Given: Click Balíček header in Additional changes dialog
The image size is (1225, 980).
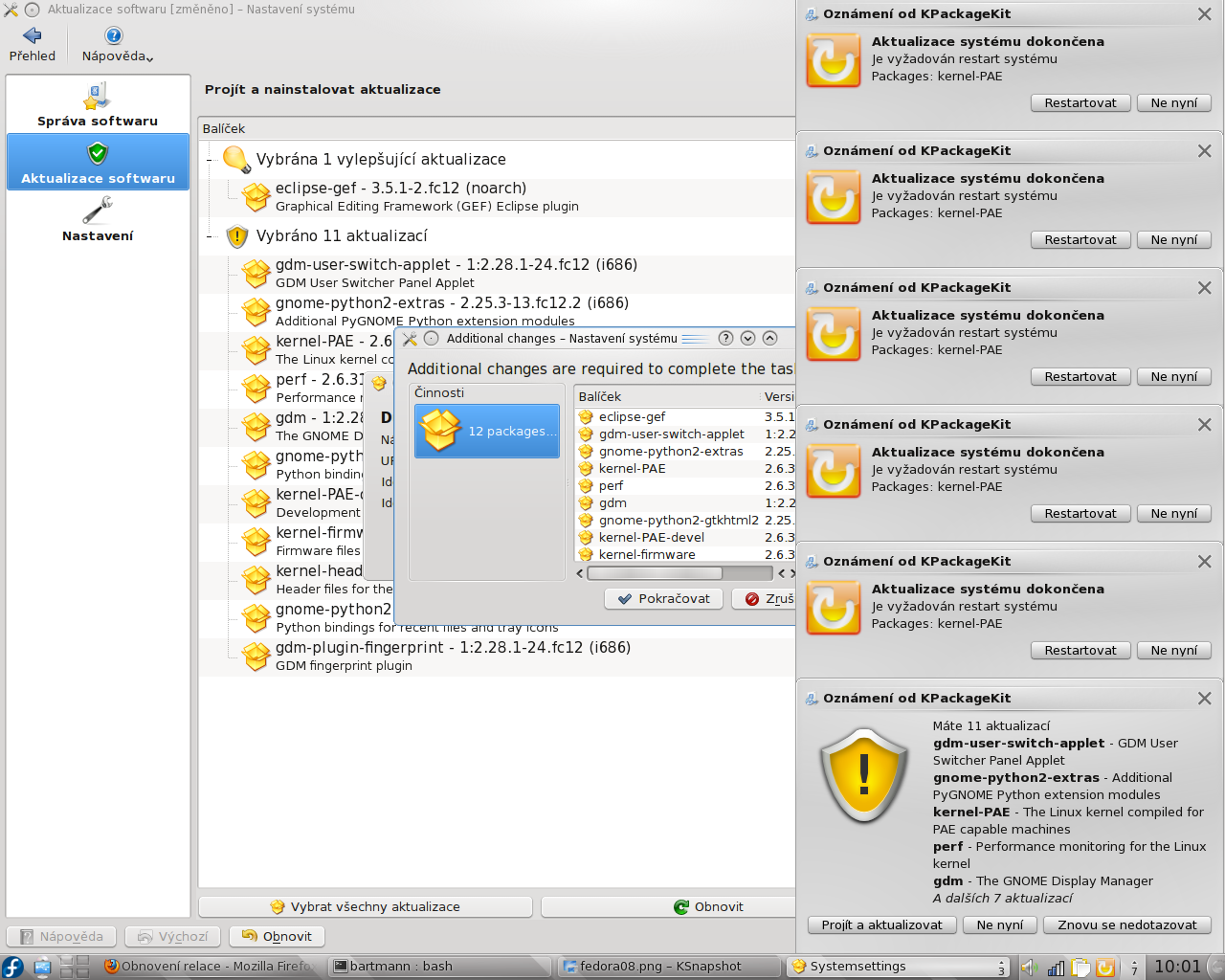Looking at the screenshot, I should pos(666,396).
